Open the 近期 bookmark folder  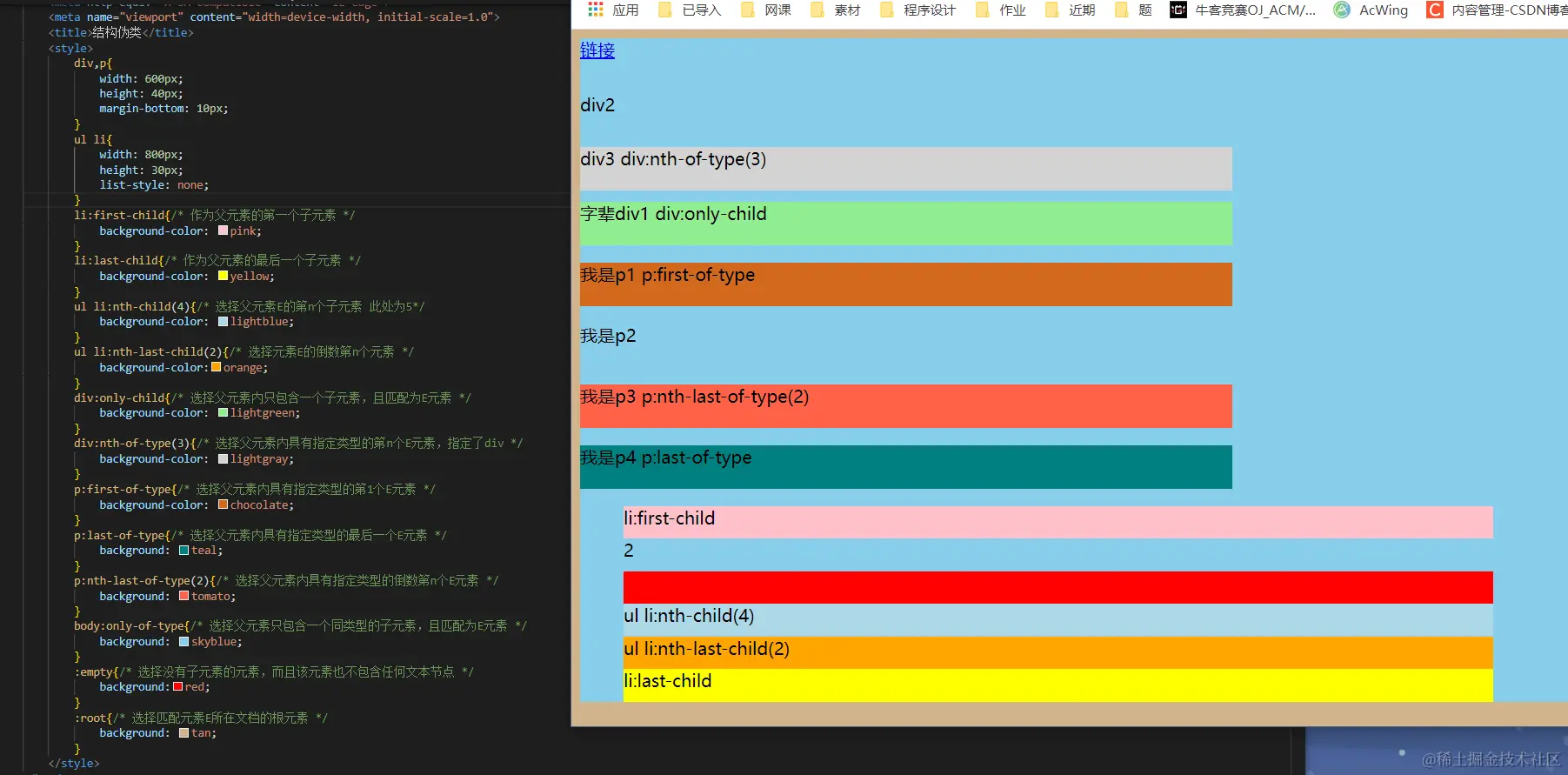1070,10
